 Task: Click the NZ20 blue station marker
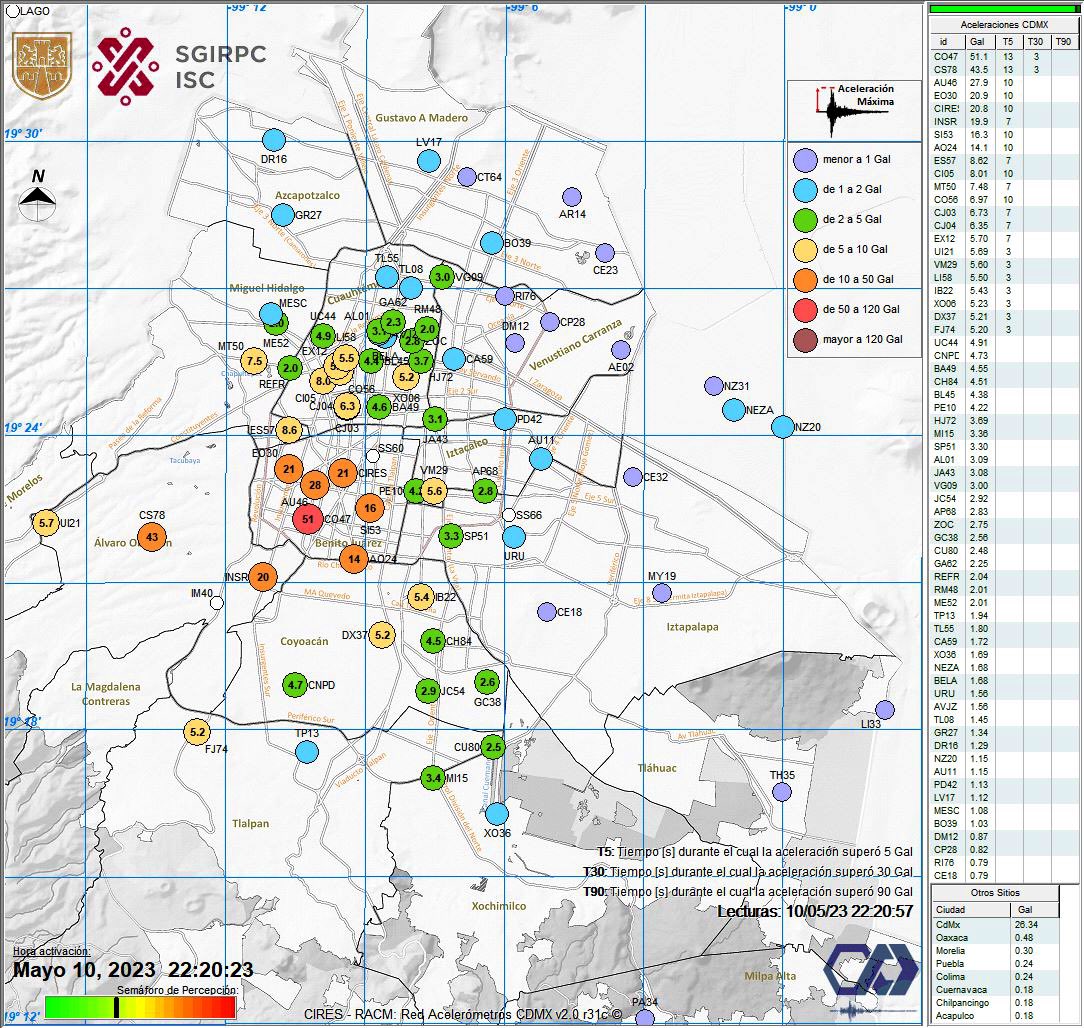[x=783, y=427]
